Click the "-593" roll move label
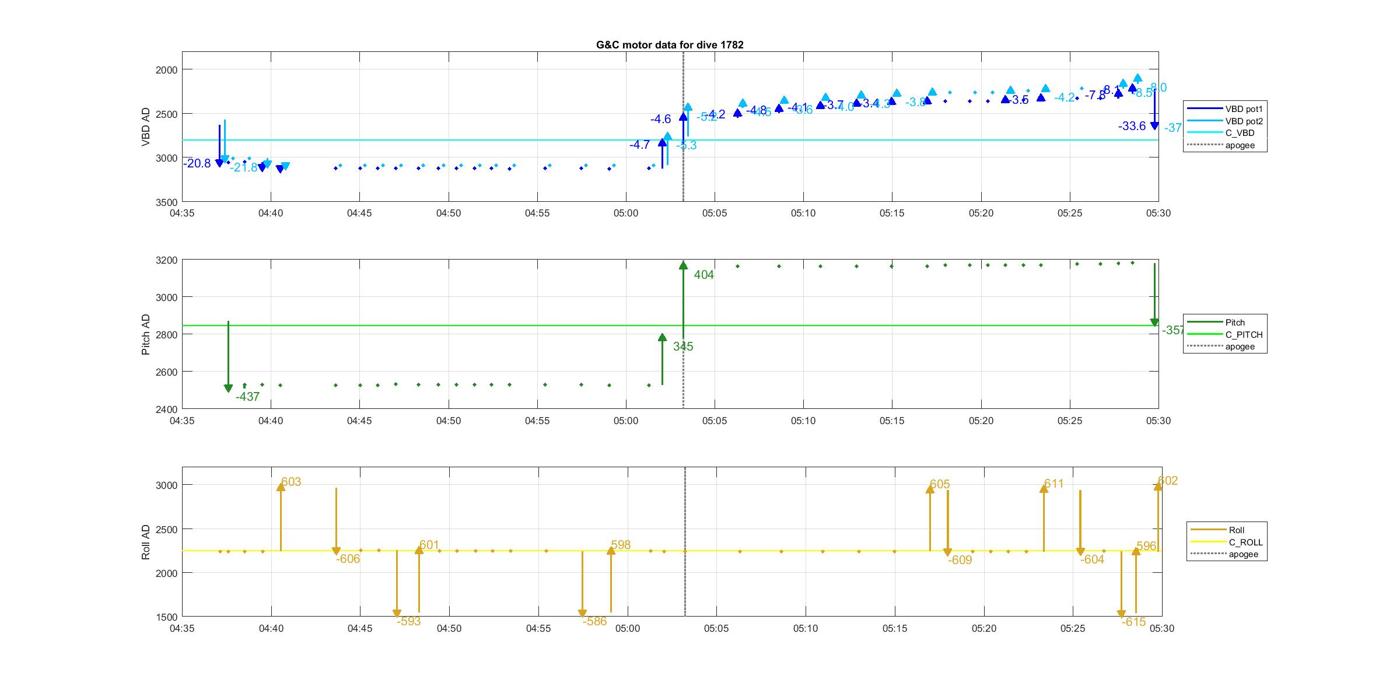Screen dimensions: 1400x693 [x=409, y=621]
